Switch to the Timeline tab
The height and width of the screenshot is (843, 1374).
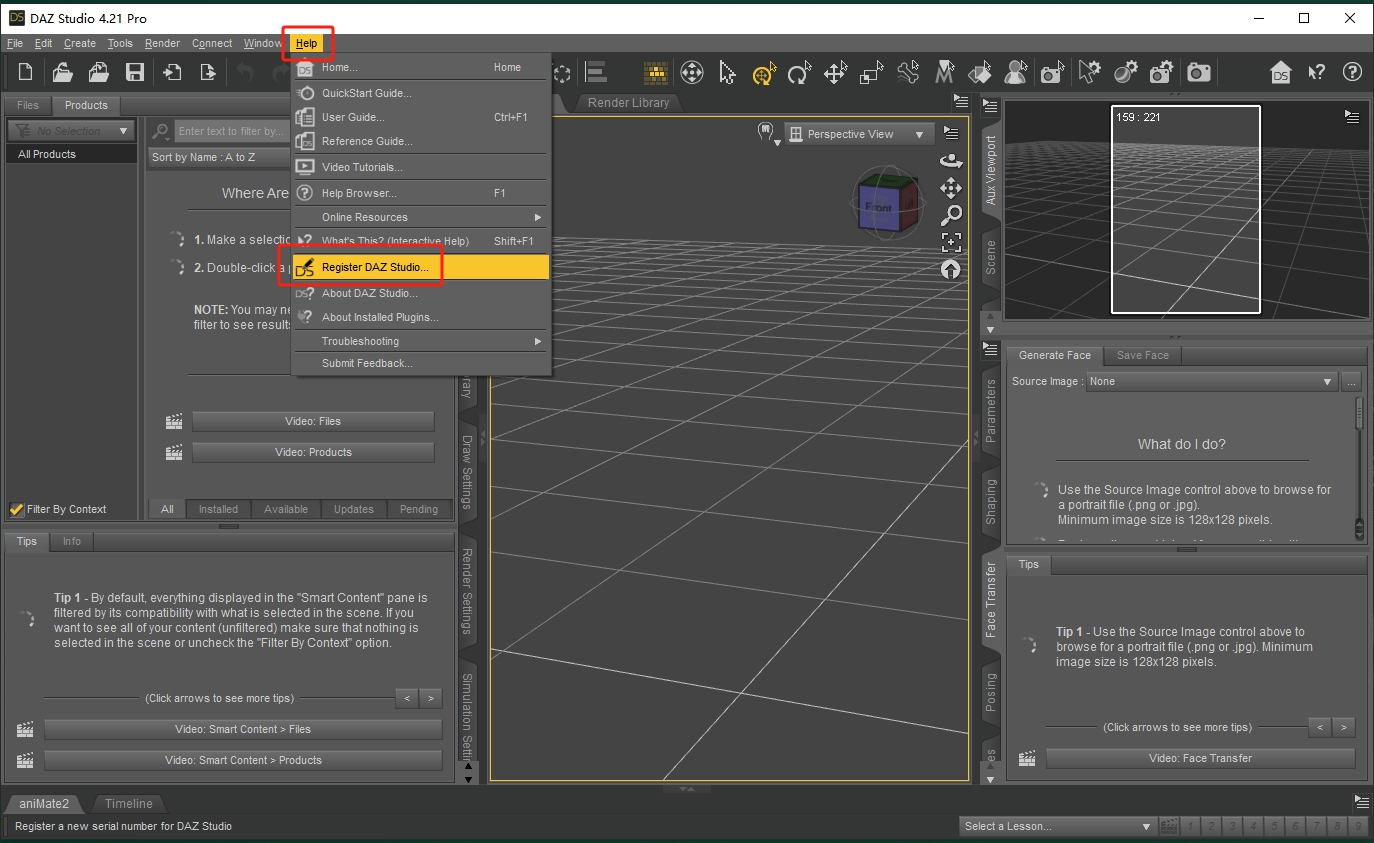pyautogui.click(x=129, y=803)
